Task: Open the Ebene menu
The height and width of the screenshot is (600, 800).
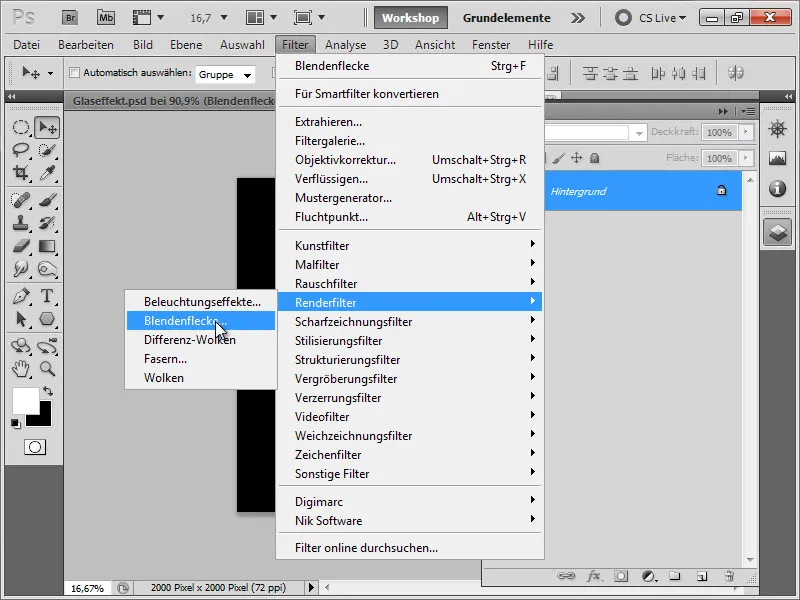Action: tap(186, 45)
